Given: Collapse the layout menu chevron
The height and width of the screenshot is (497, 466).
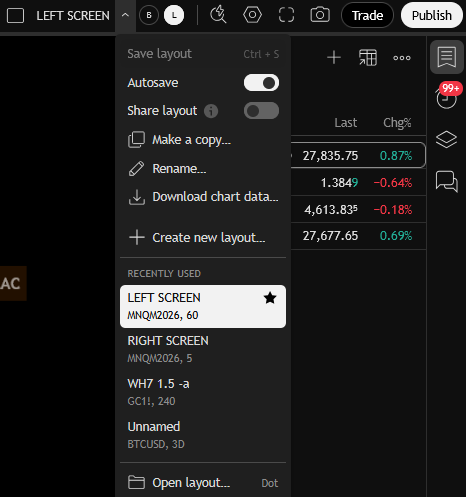Looking at the screenshot, I should pyautogui.click(x=125, y=15).
